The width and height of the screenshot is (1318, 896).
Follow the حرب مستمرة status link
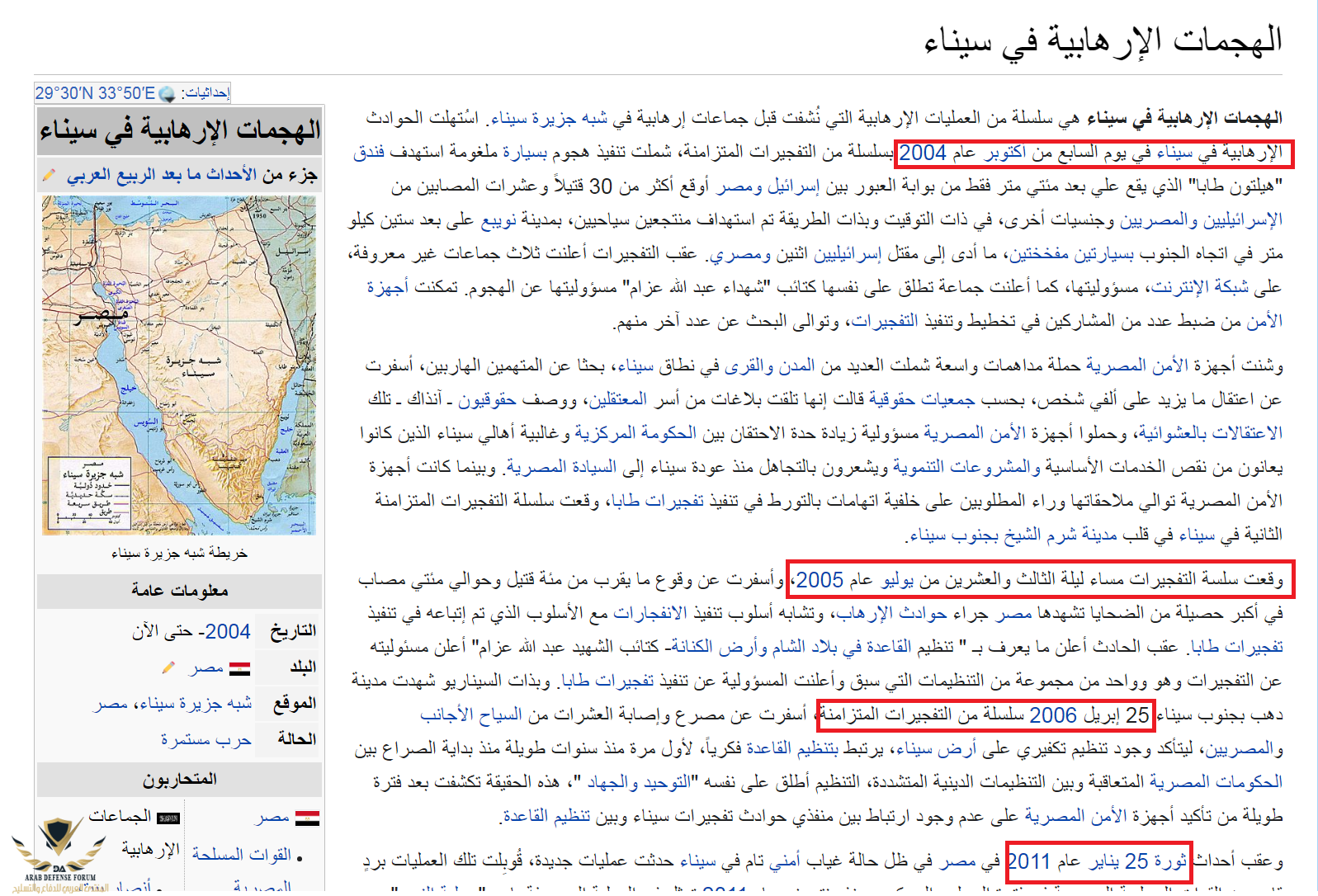(205, 740)
